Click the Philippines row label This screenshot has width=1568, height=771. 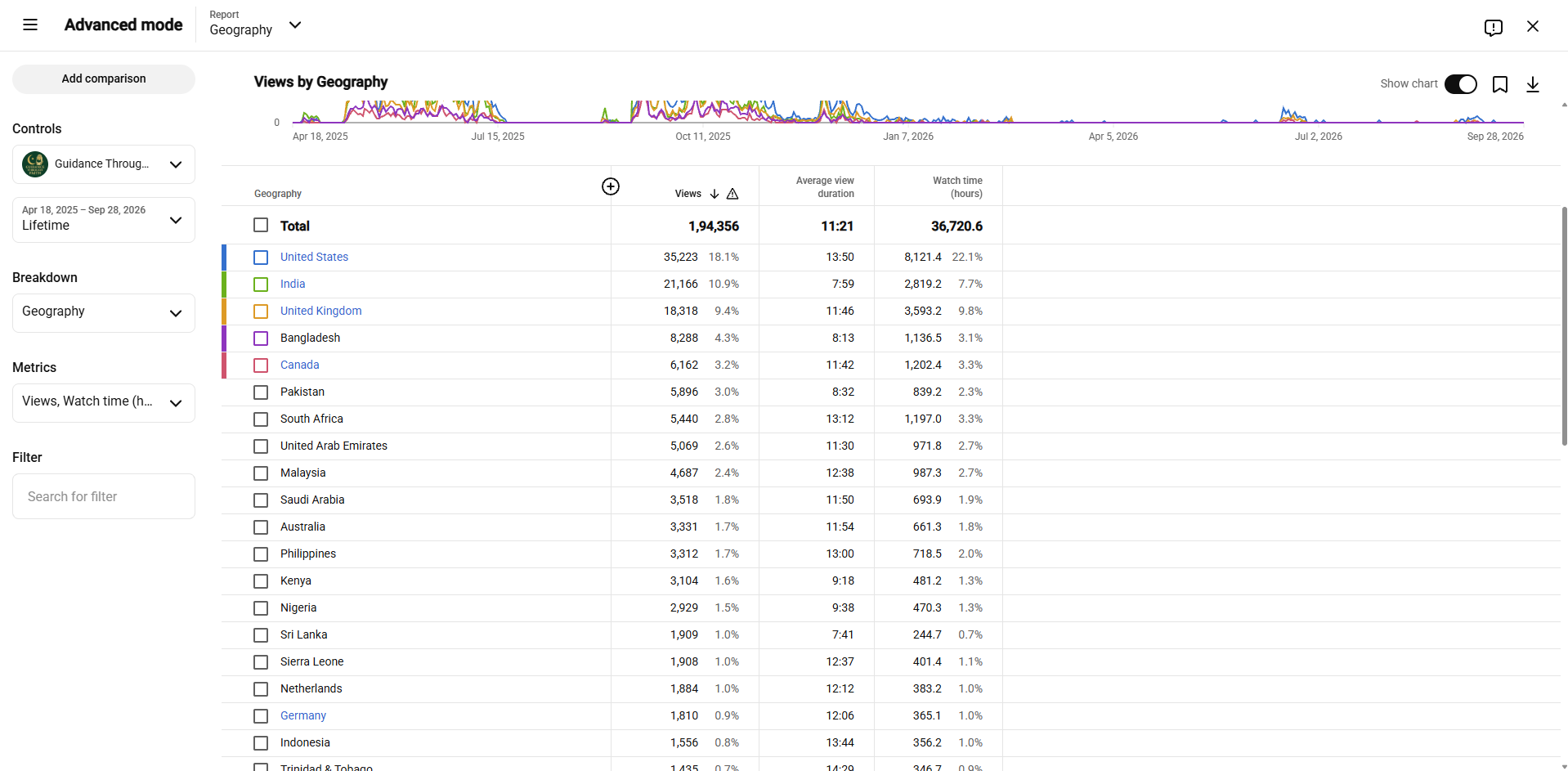coord(308,554)
